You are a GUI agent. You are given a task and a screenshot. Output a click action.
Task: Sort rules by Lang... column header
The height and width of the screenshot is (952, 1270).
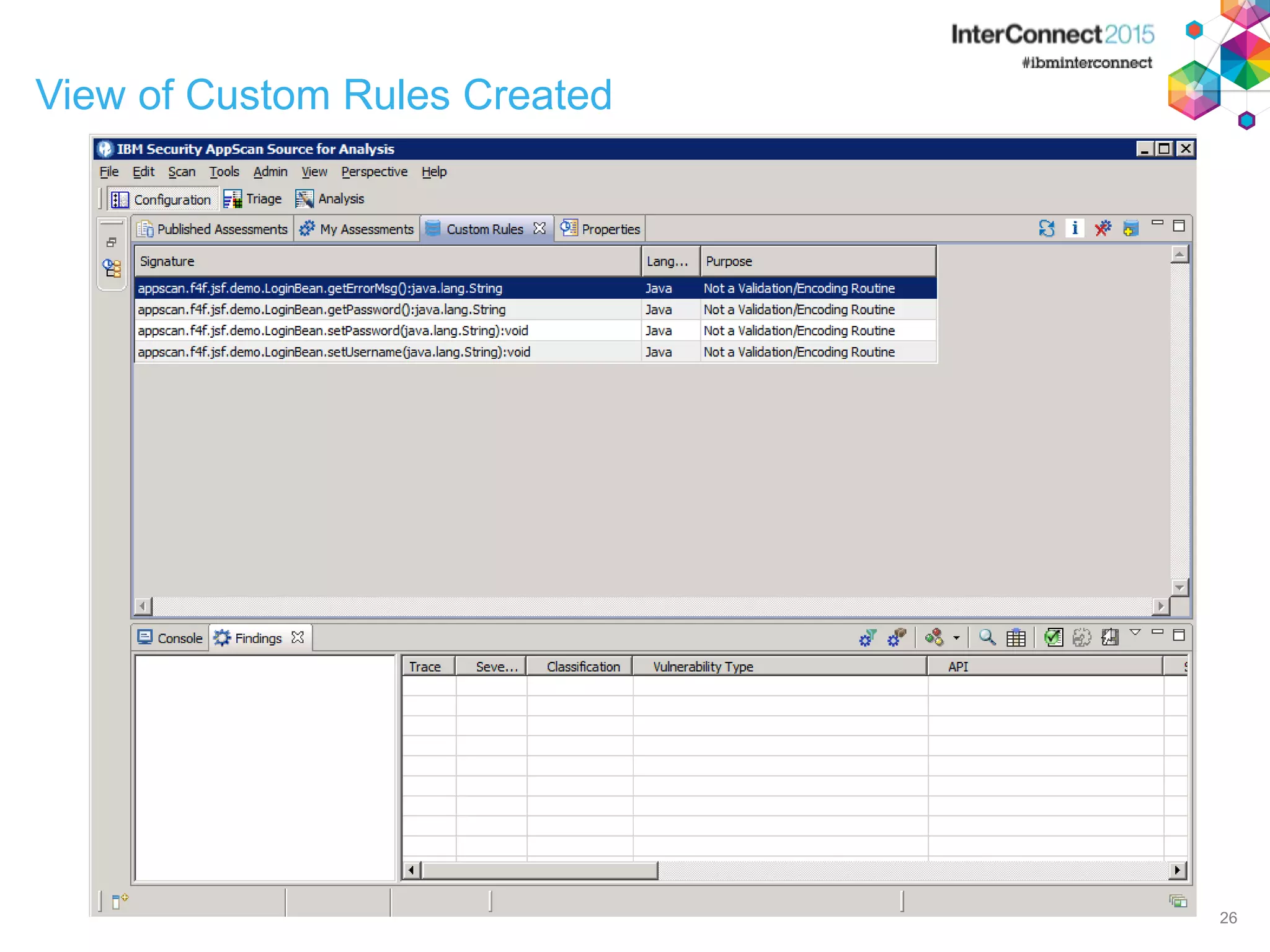coord(671,261)
